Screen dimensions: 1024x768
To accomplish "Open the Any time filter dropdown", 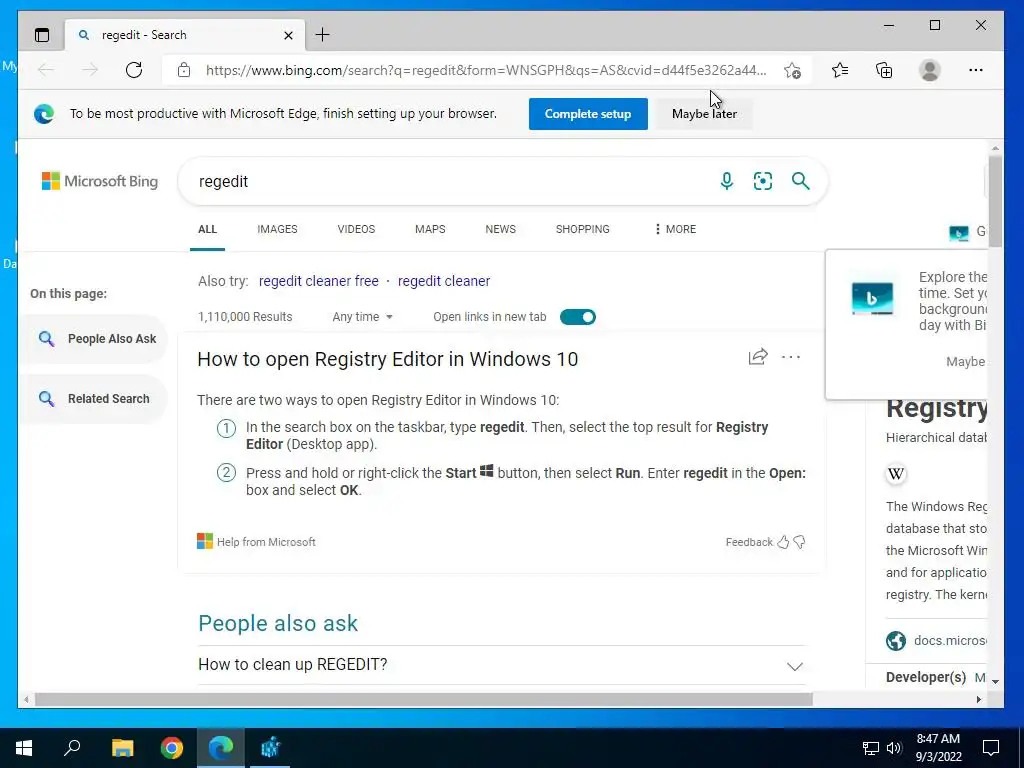I will pos(362,317).
